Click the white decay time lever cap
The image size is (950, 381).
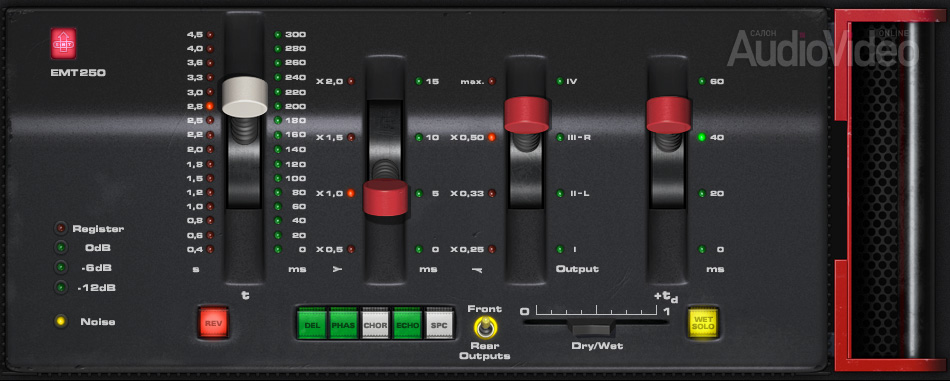click(245, 97)
